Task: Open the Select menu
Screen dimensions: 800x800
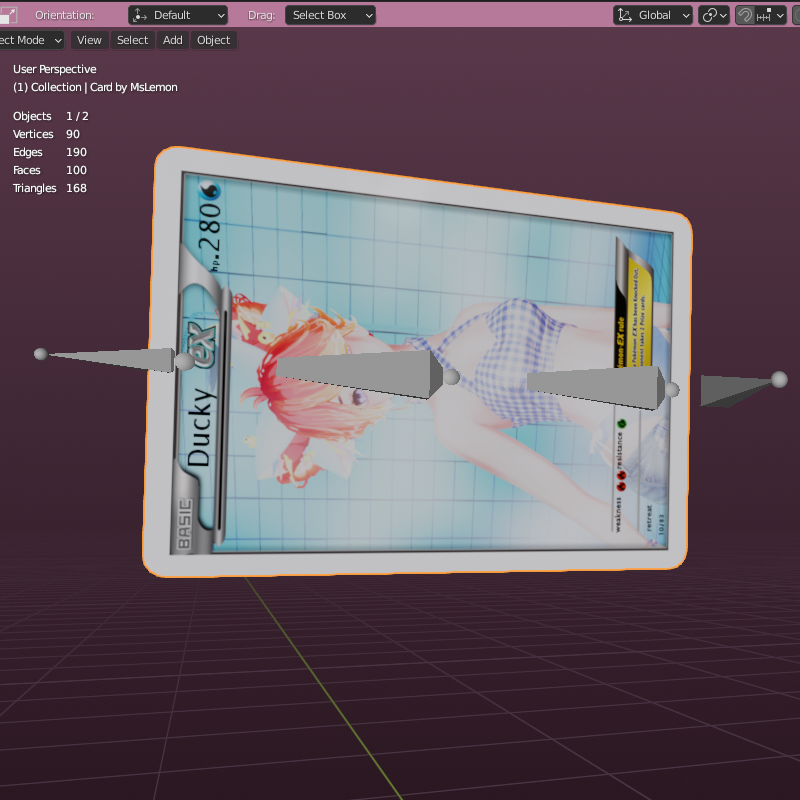Action: pos(132,40)
